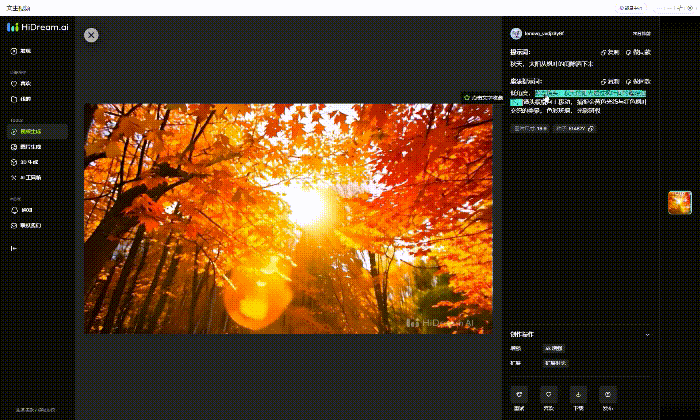Click the HD image (高清图) chip
Viewport: 700px width, 420px height.
(x=553, y=348)
